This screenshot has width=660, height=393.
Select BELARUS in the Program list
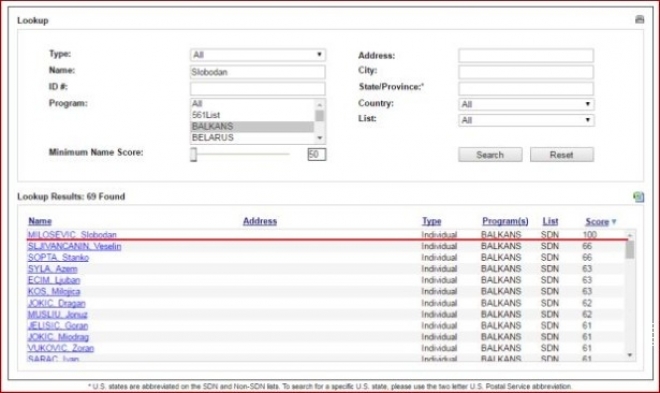pyautogui.click(x=252, y=138)
